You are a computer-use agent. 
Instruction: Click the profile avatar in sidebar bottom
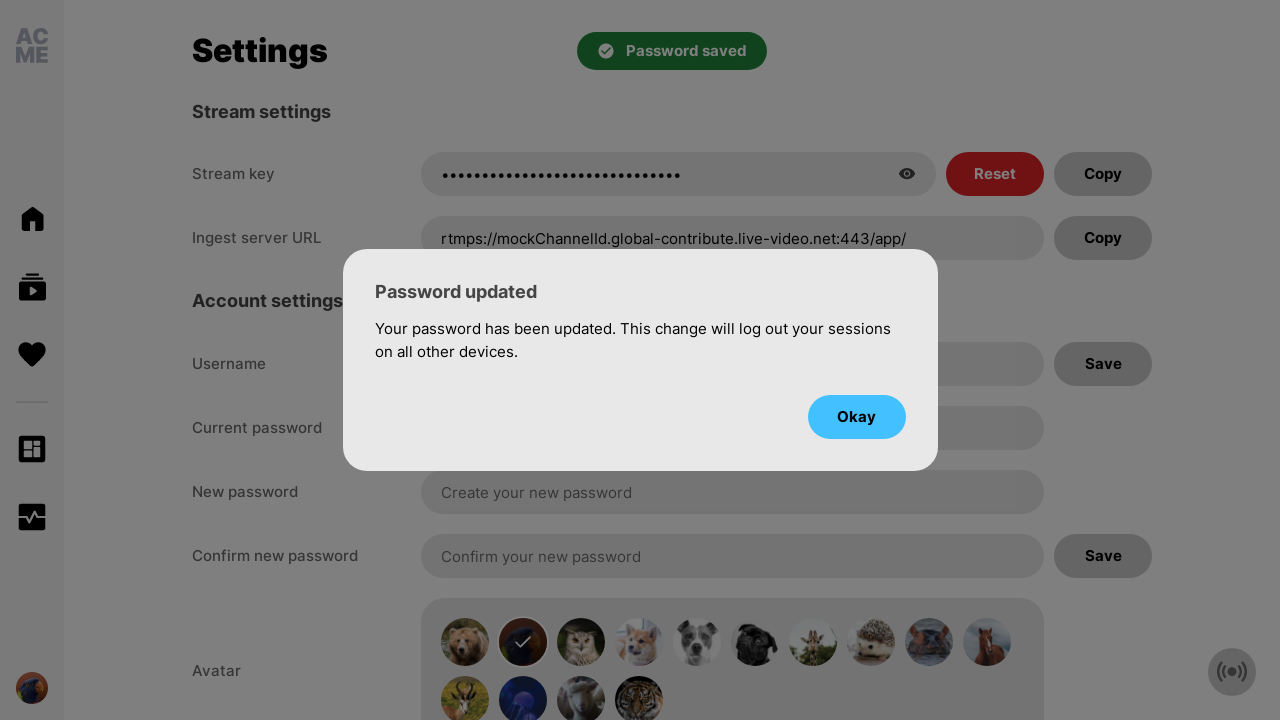coord(32,688)
